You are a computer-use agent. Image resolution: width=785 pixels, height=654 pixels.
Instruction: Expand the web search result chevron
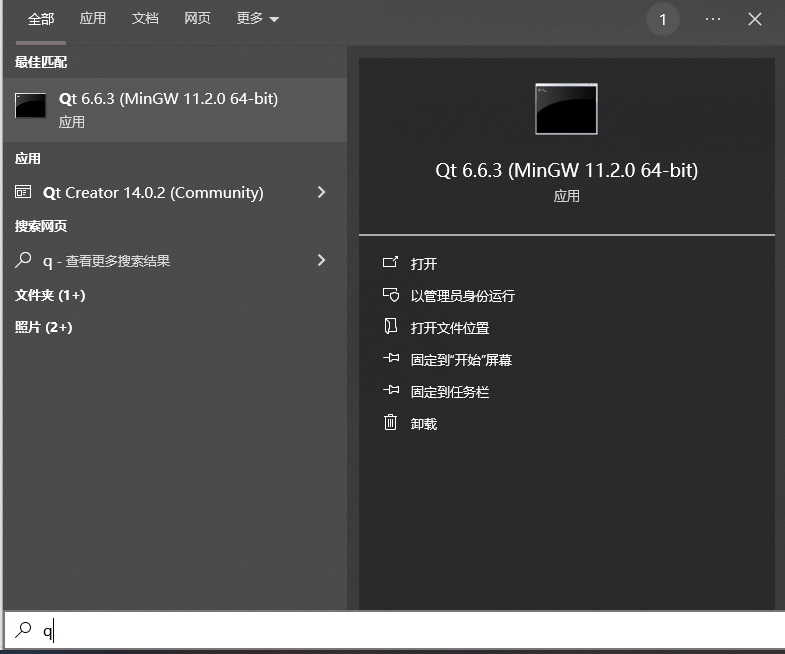(x=321, y=260)
